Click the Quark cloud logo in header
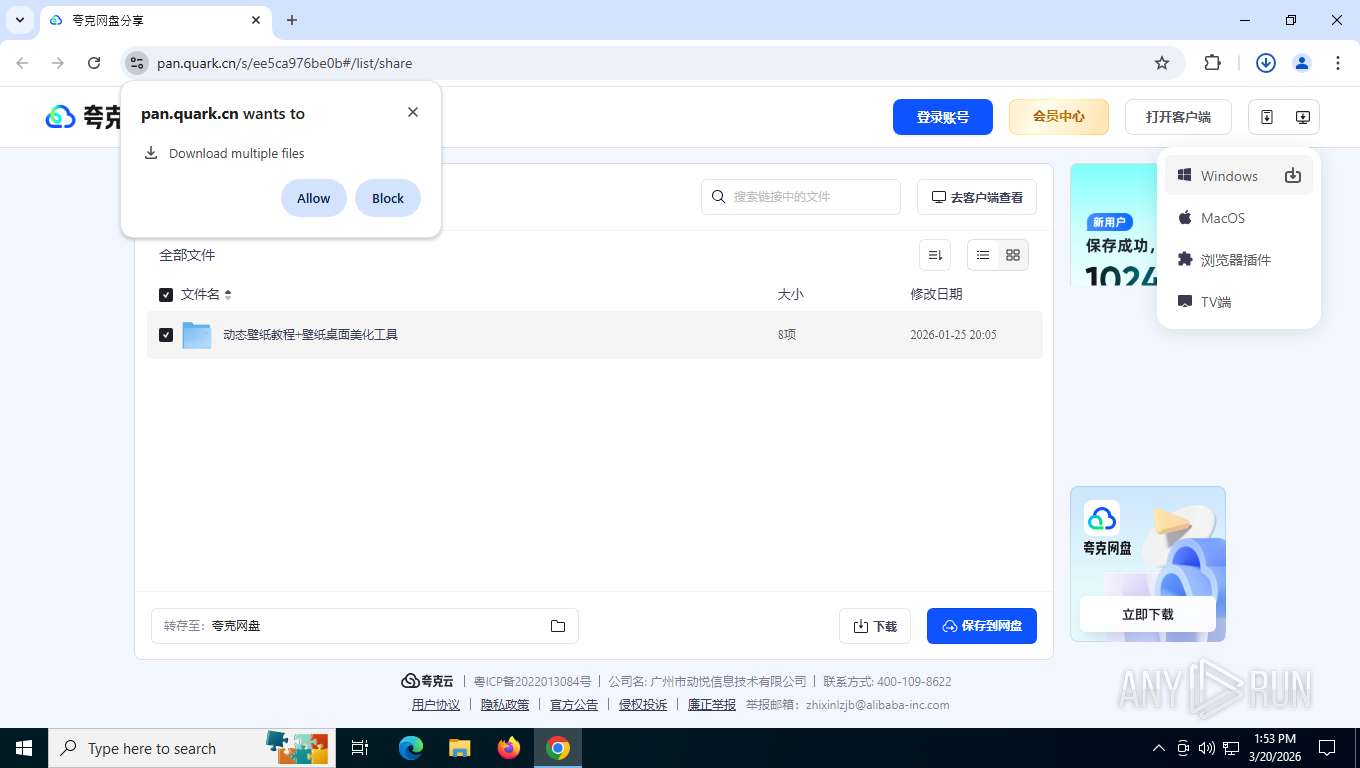 point(61,117)
